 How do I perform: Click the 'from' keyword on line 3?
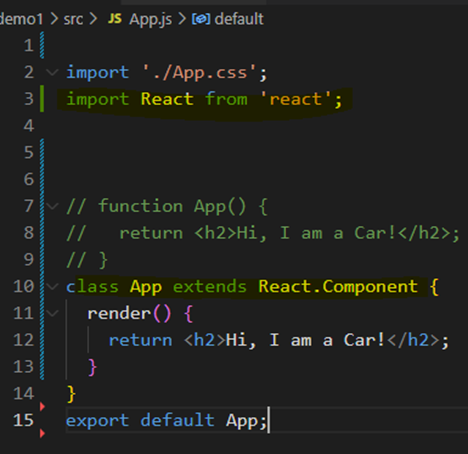226,99
